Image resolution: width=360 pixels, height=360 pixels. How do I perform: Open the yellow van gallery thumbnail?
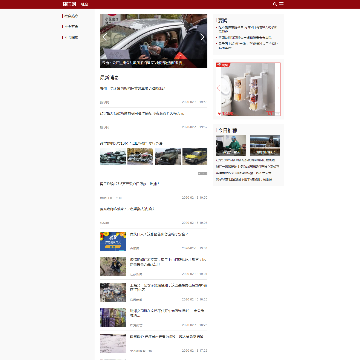click(195, 156)
